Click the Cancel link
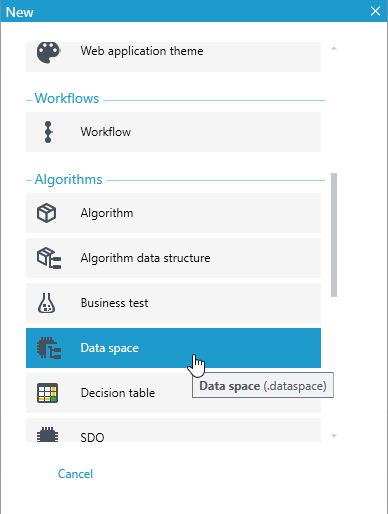The image size is (388, 514). pyautogui.click(x=75, y=474)
